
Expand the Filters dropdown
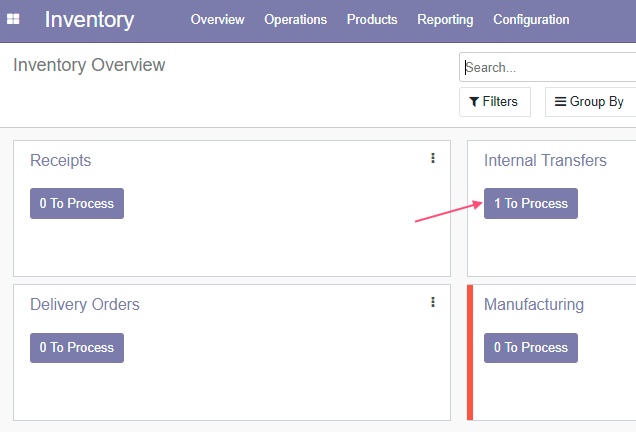(495, 102)
